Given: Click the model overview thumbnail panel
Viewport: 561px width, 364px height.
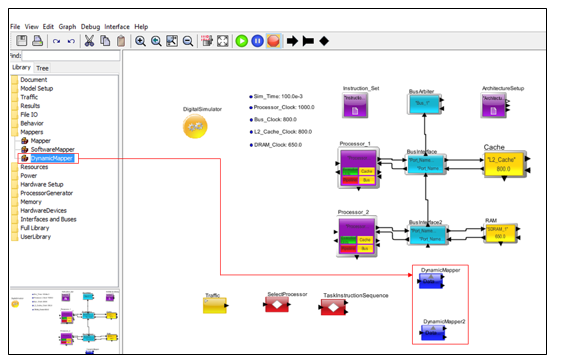Looking at the screenshot, I should click(65, 321).
